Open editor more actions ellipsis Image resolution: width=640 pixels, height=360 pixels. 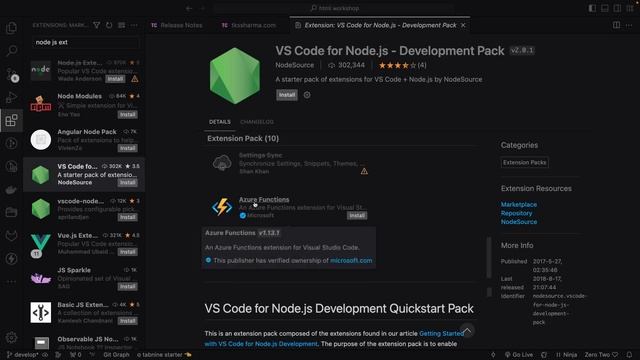click(x=629, y=25)
